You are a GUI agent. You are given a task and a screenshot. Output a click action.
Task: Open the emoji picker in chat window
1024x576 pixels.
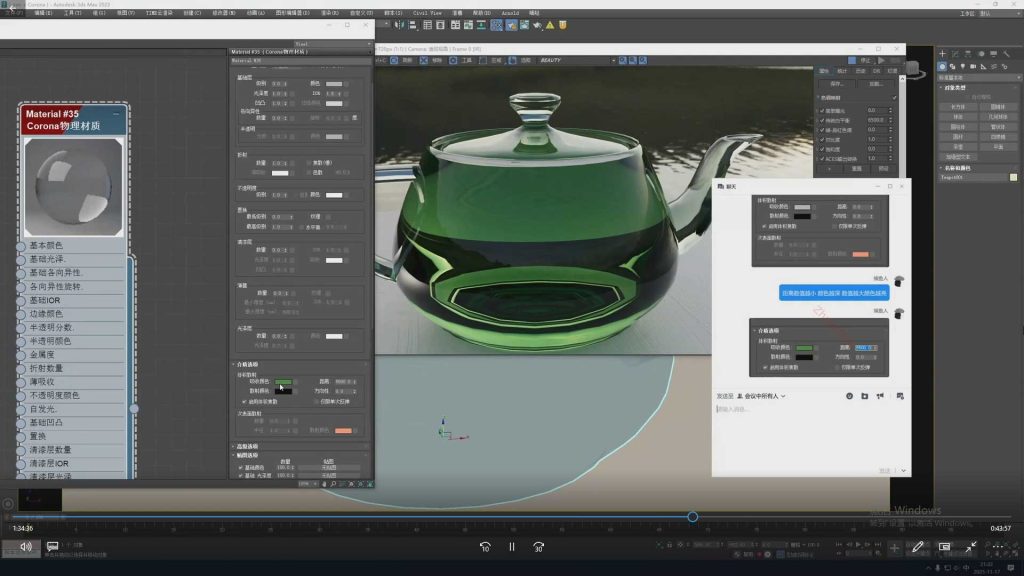849,396
